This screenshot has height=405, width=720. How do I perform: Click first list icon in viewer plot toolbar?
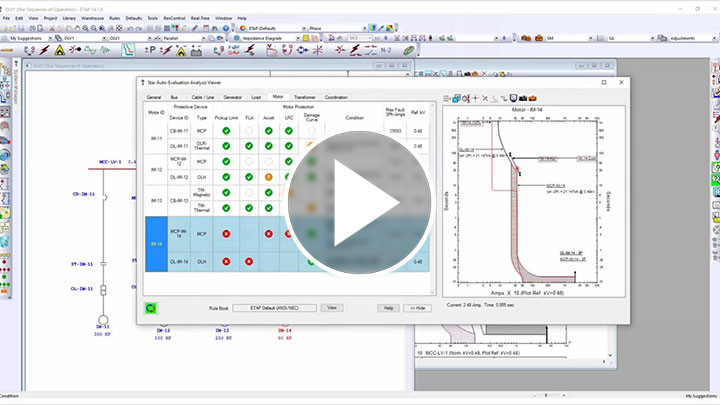(x=447, y=98)
